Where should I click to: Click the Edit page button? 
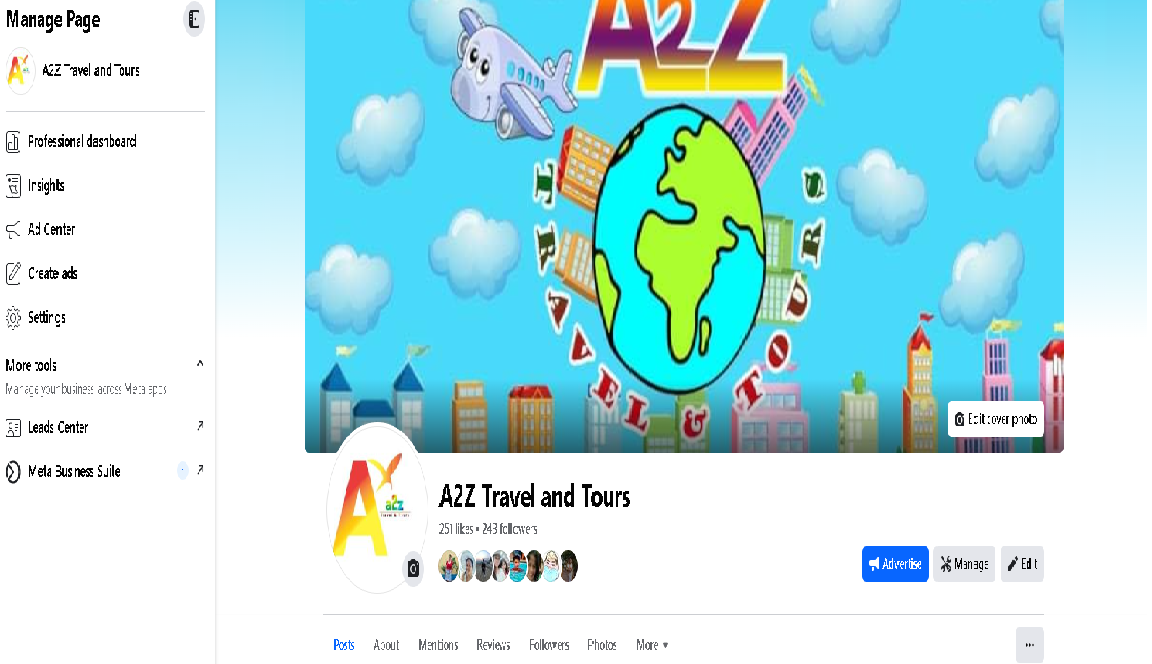pyautogui.click(x=1022, y=564)
